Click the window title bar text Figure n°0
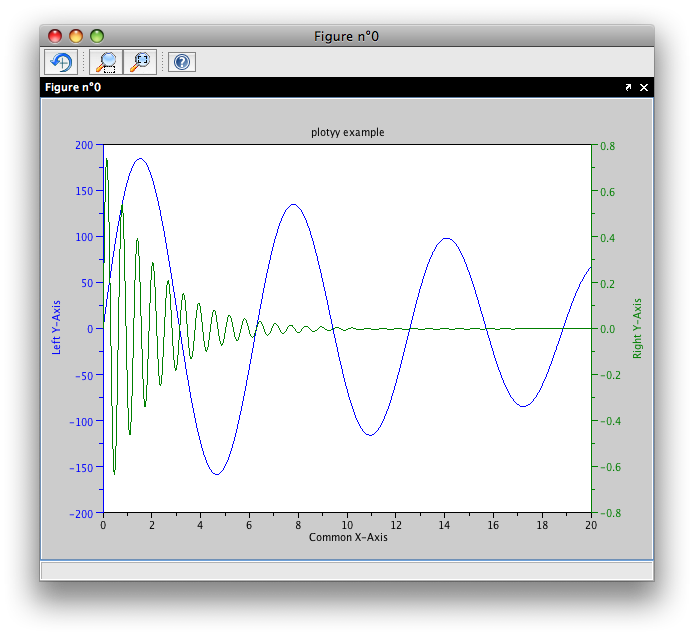This screenshot has height=636, width=694. (346, 36)
